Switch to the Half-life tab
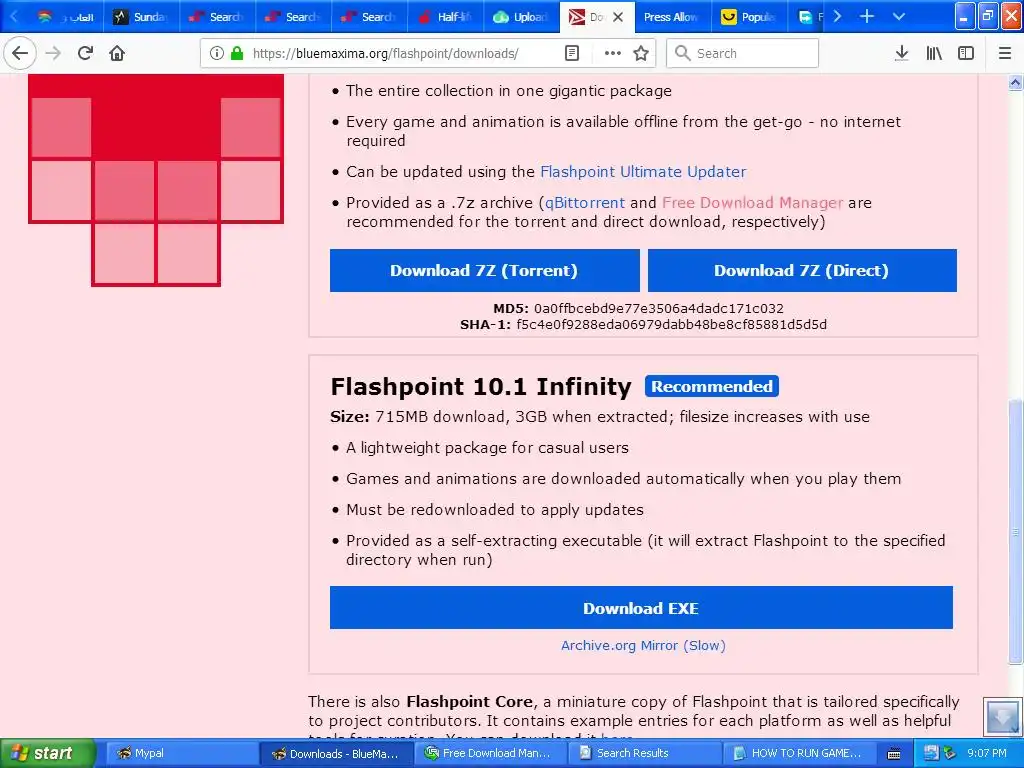This screenshot has width=1024, height=768. point(444,17)
